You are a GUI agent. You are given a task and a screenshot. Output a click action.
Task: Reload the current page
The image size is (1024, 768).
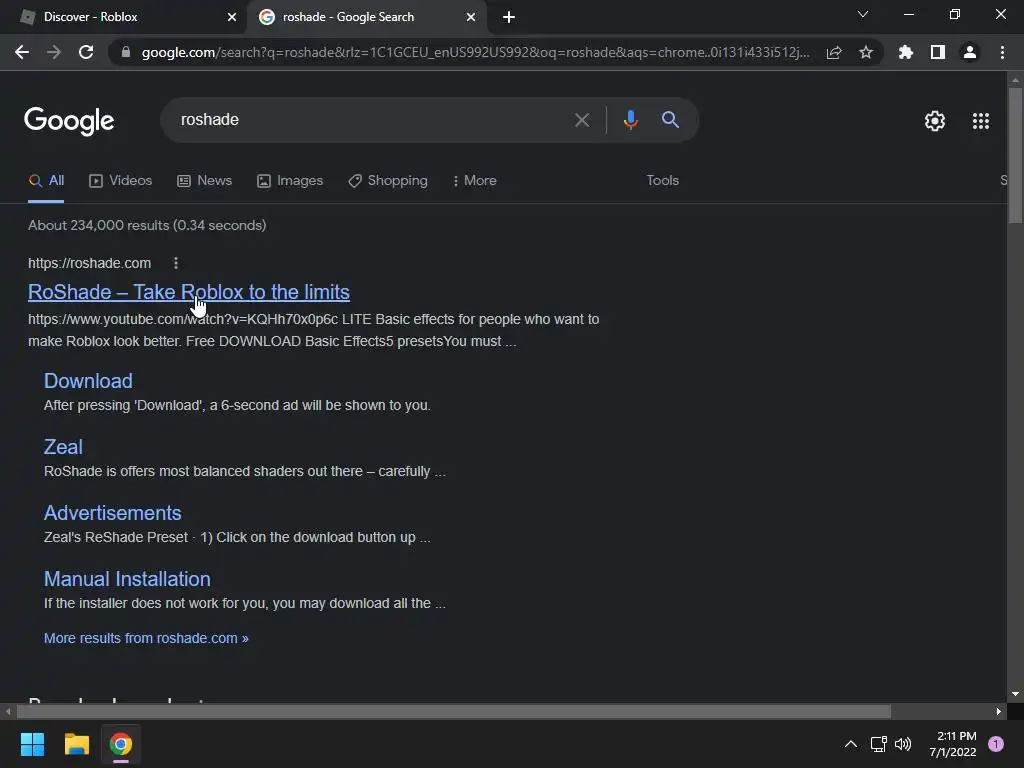coord(86,52)
